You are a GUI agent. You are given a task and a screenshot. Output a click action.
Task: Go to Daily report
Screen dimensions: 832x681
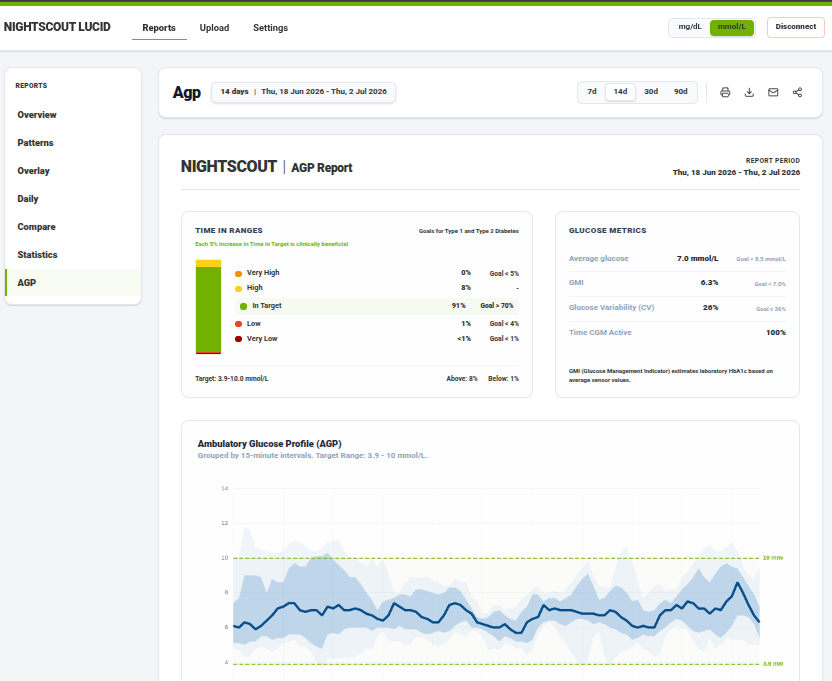(73, 199)
